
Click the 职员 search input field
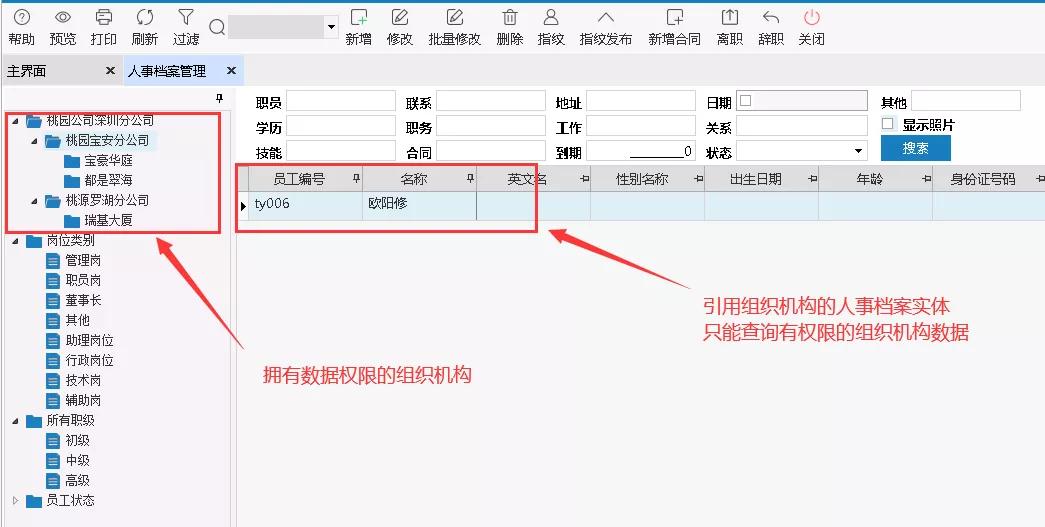click(341, 101)
